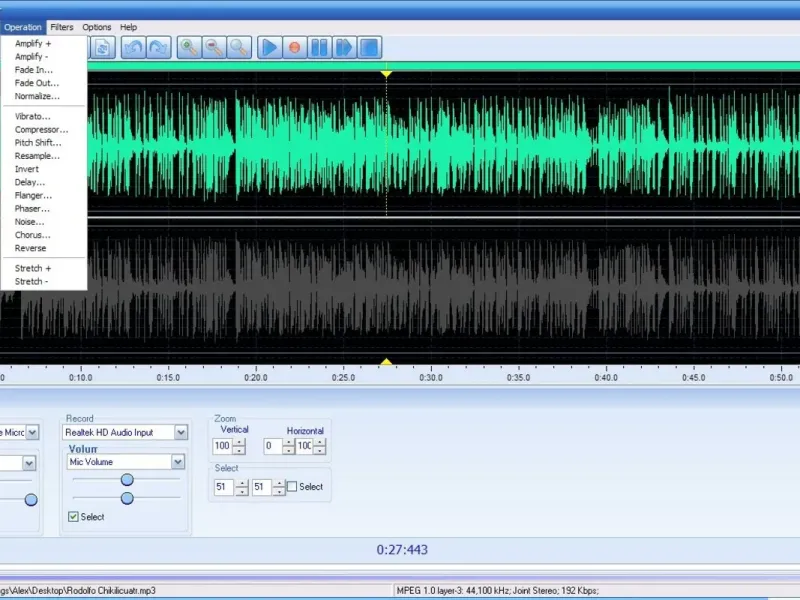The width and height of the screenshot is (800, 600).
Task: Click the Undo arrow icon in toolbar
Action: (x=134, y=47)
